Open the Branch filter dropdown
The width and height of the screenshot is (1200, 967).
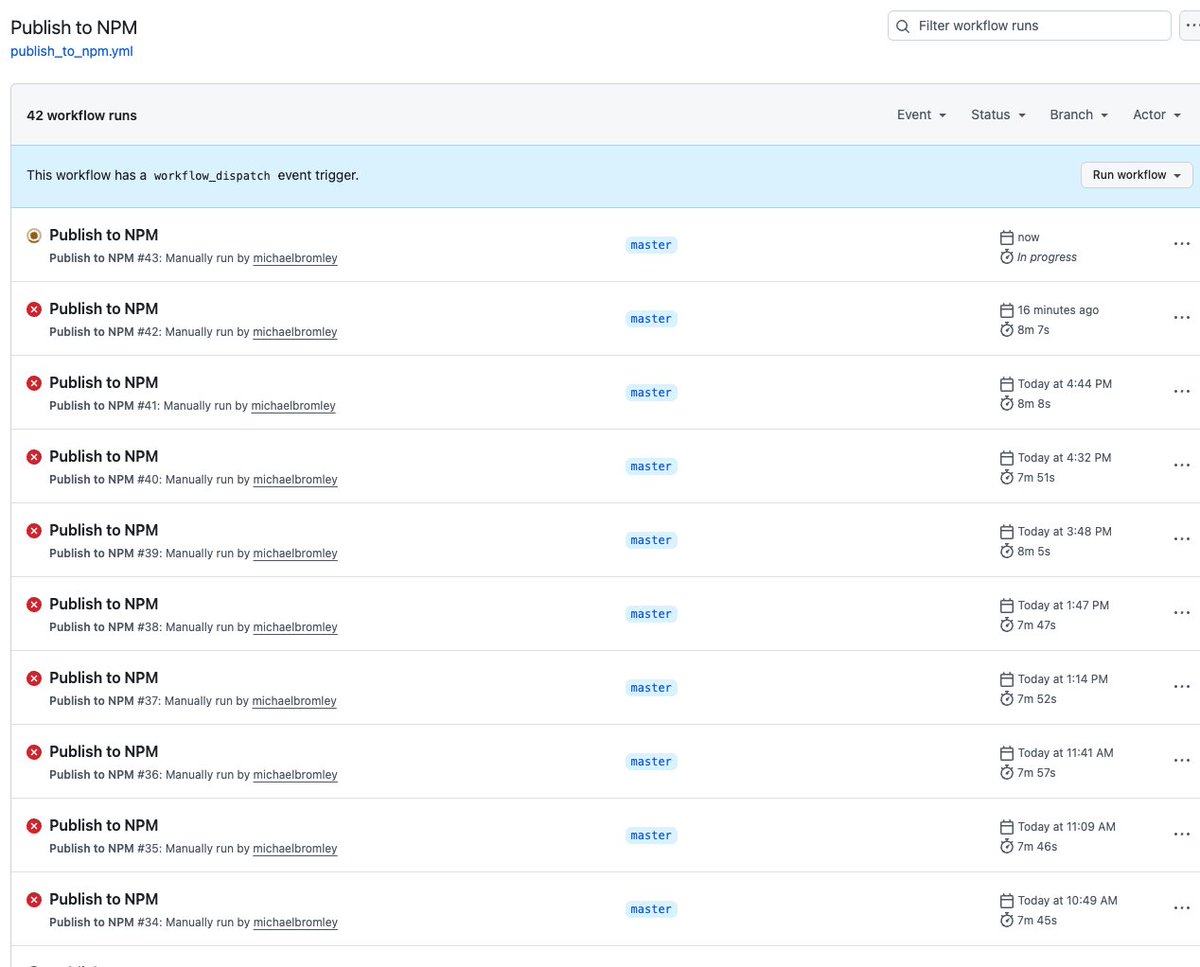click(x=1079, y=115)
